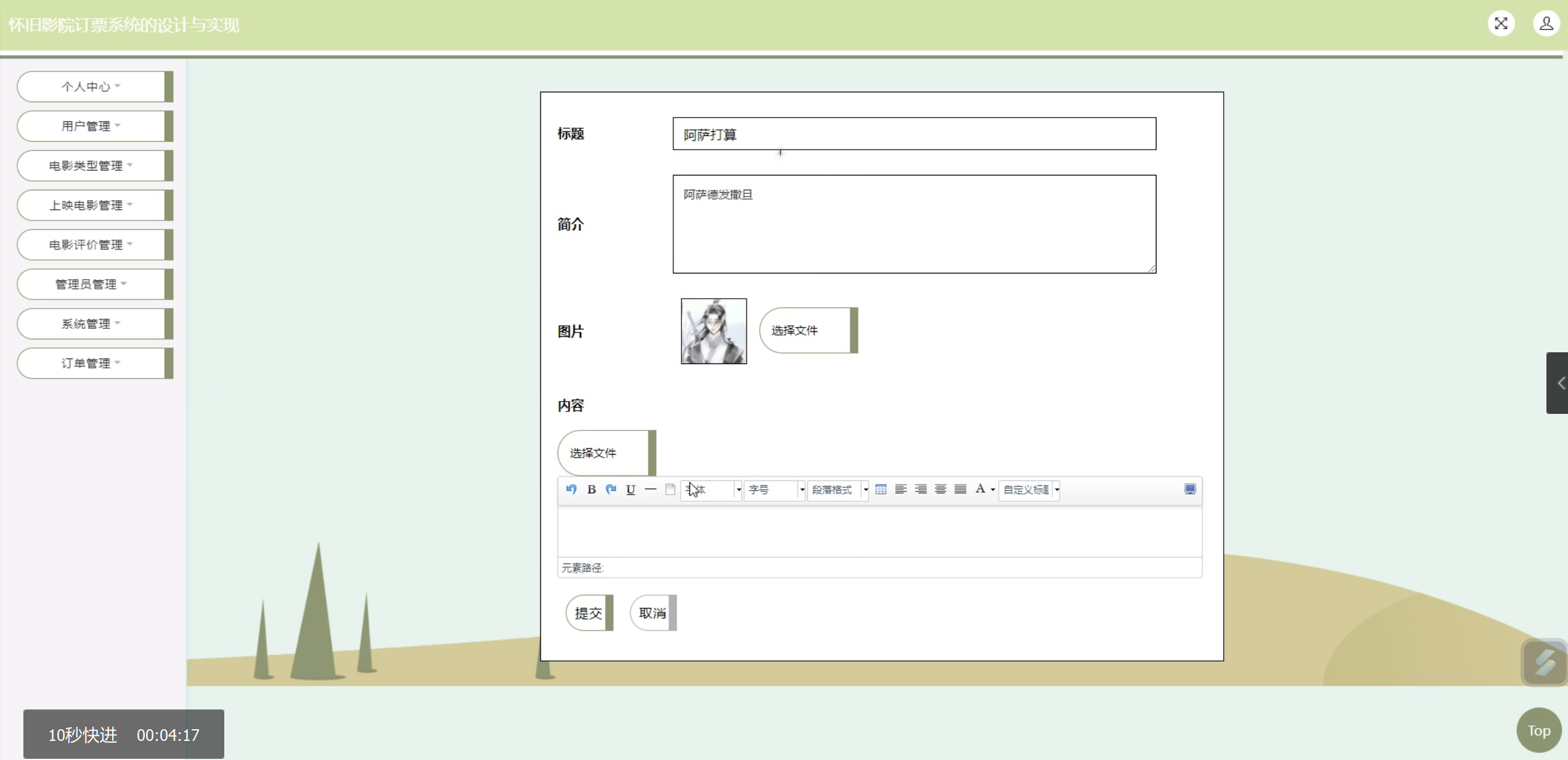Toggle bold formatting in the editor
The image size is (1568, 760).
pos(591,490)
